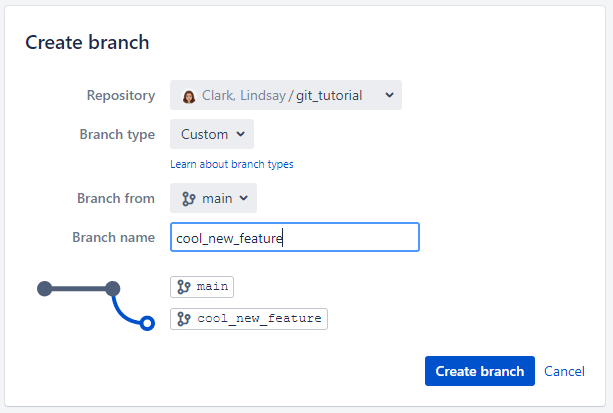Click the blue open circle branch node
This screenshot has width=613, height=413.
(147, 323)
